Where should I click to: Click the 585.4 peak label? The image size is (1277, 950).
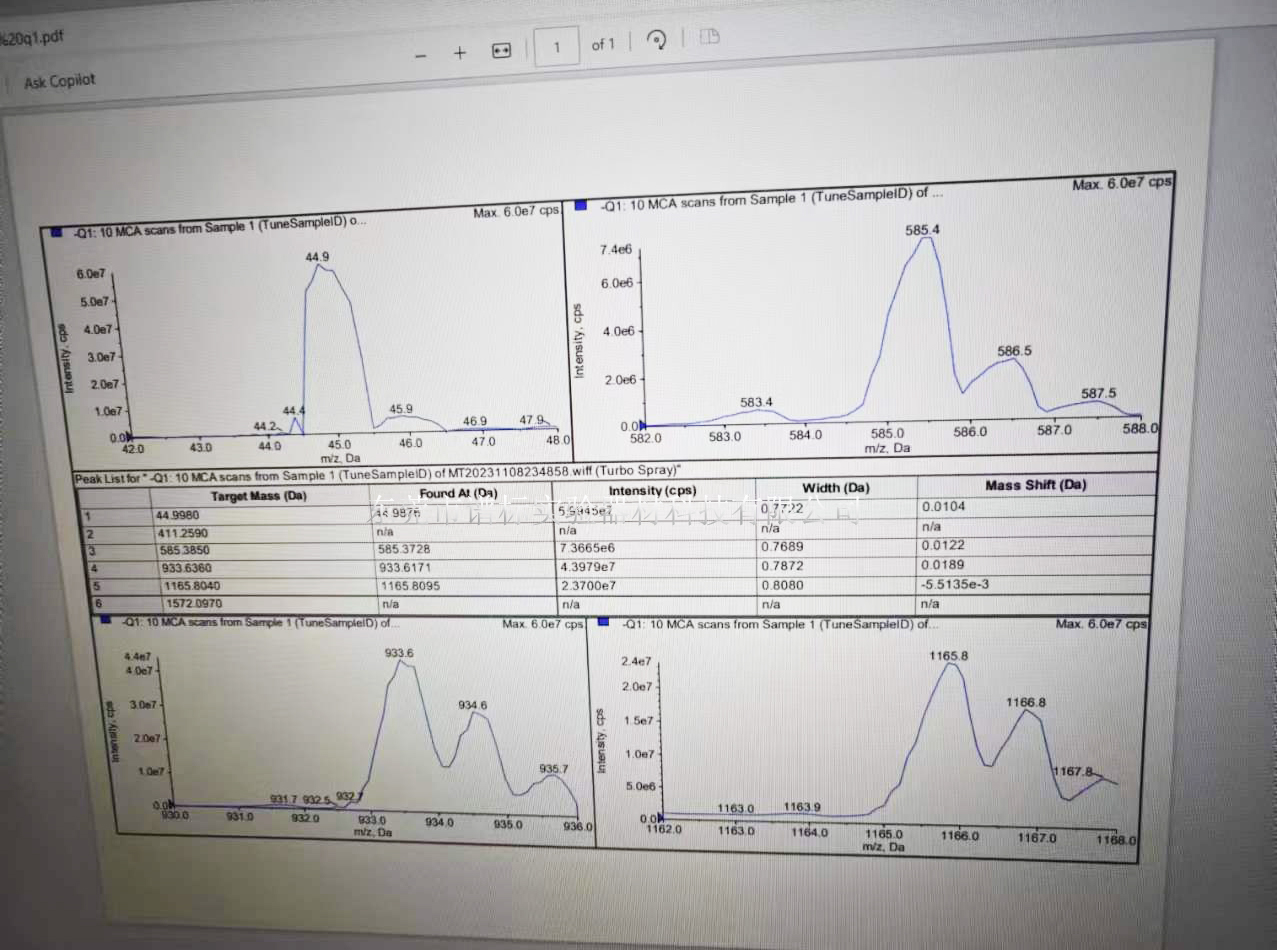click(x=922, y=230)
